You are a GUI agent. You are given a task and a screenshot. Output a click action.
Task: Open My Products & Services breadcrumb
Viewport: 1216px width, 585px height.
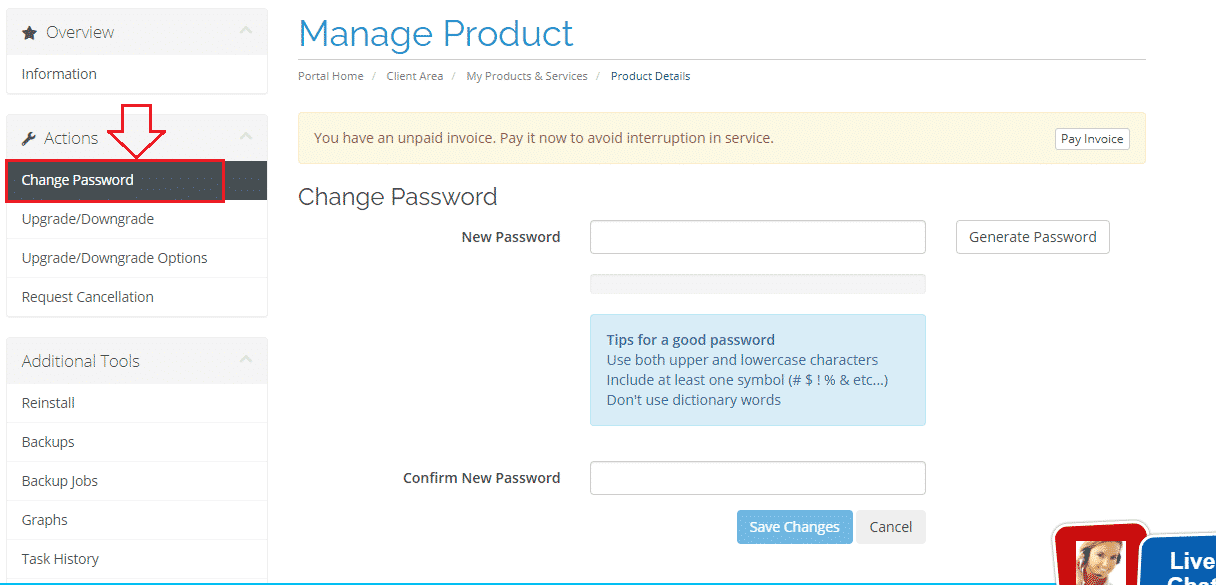tap(527, 76)
